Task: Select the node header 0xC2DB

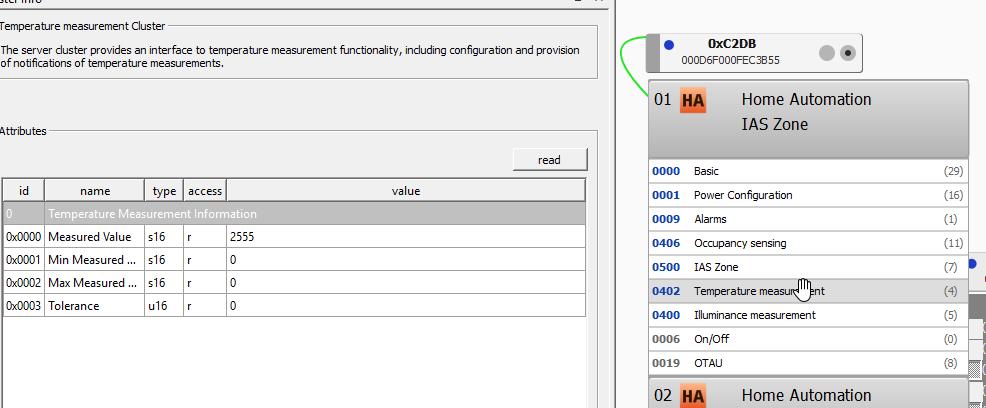Action: (x=754, y=53)
